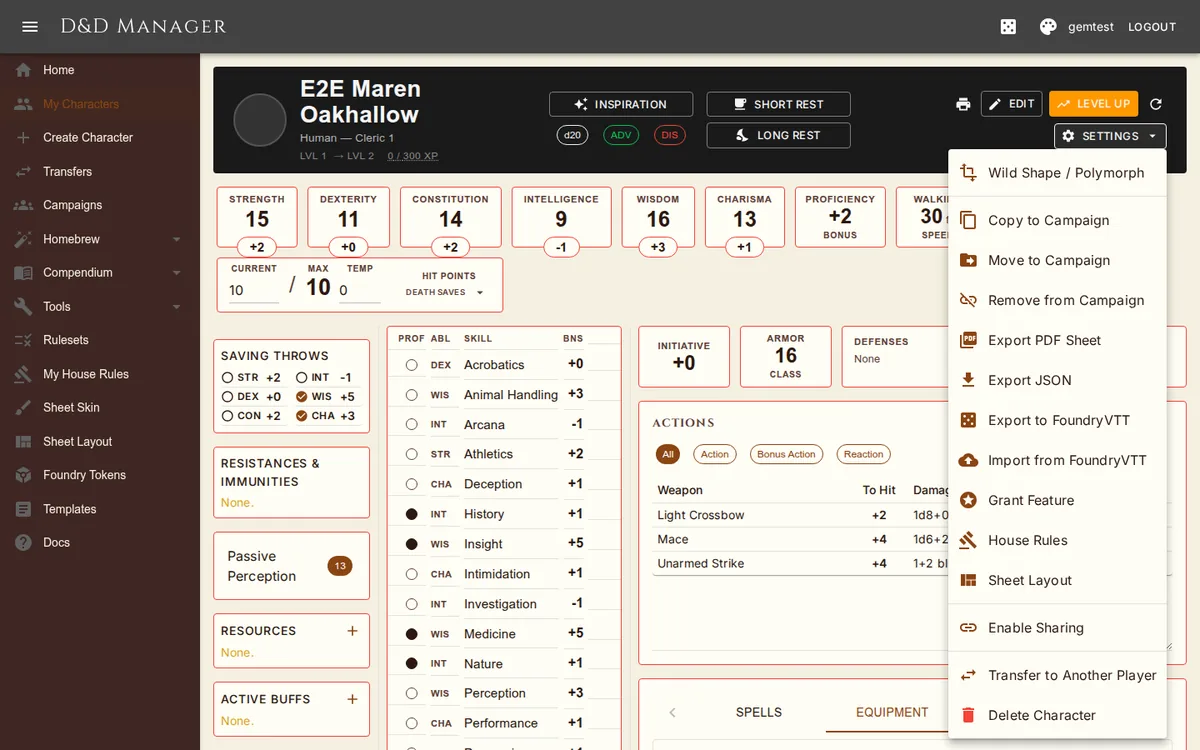This screenshot has height=750, width=1200.
Task: Switch to the Equipment tab
Action: [892, 712]
